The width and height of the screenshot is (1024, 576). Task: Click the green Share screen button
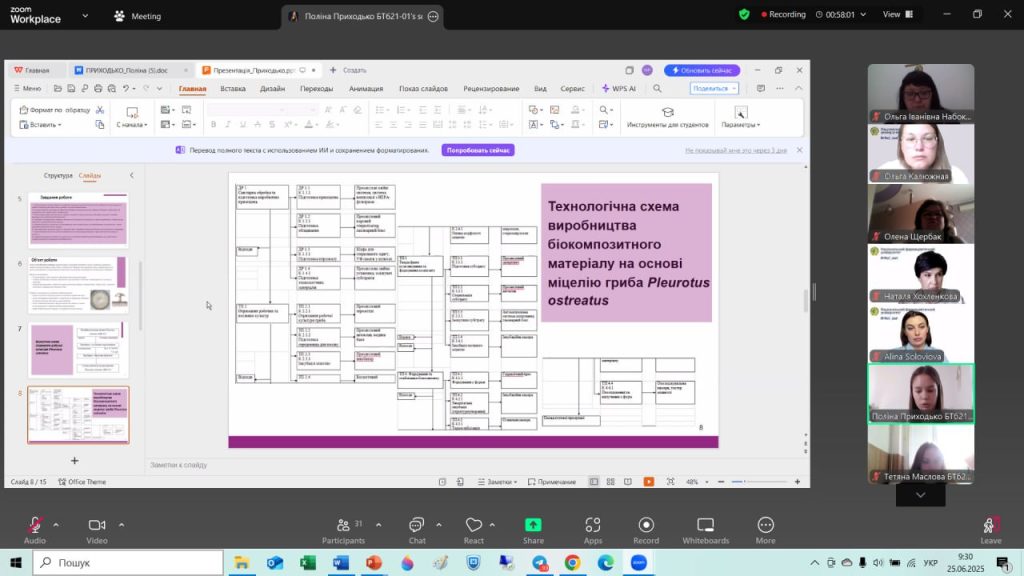click(533, 530)
